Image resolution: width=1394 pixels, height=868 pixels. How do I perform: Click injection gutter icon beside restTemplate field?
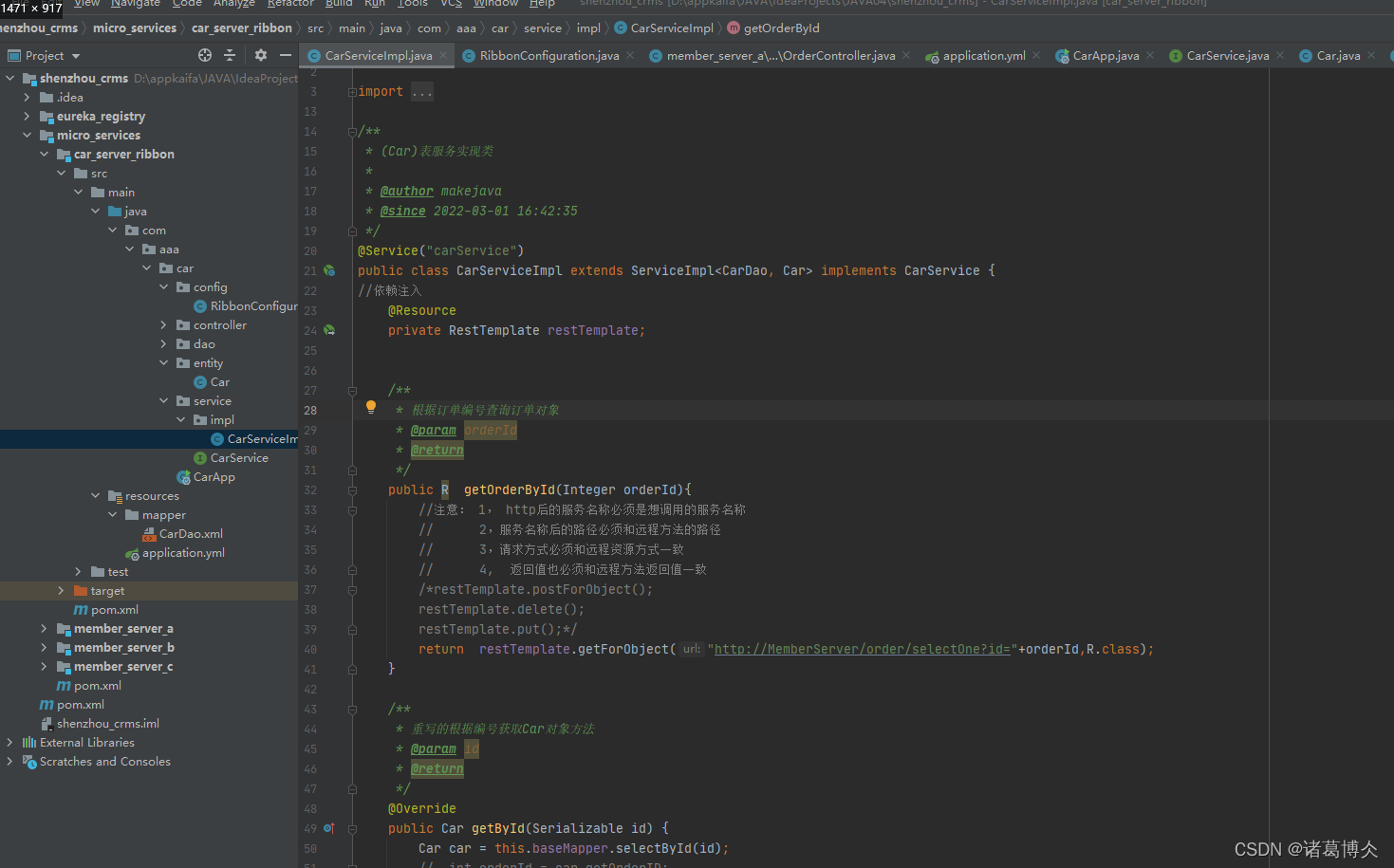(329, 331)
